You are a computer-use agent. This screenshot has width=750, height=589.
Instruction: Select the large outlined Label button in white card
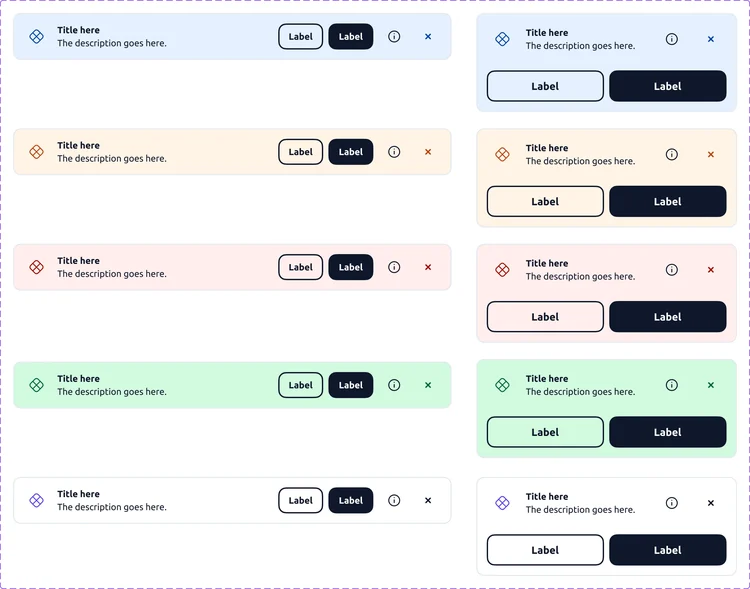click(545, 550)
